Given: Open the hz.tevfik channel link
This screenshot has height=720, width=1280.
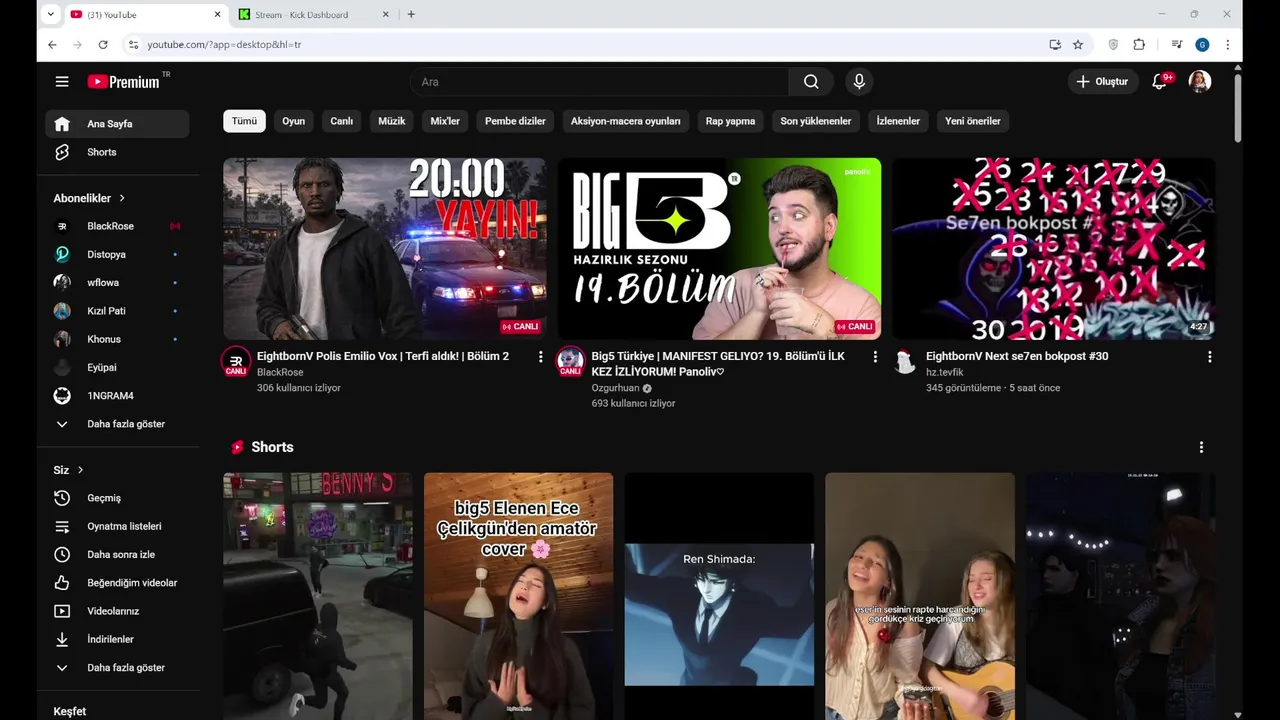Looking at the screenshot, I should 944,372.
